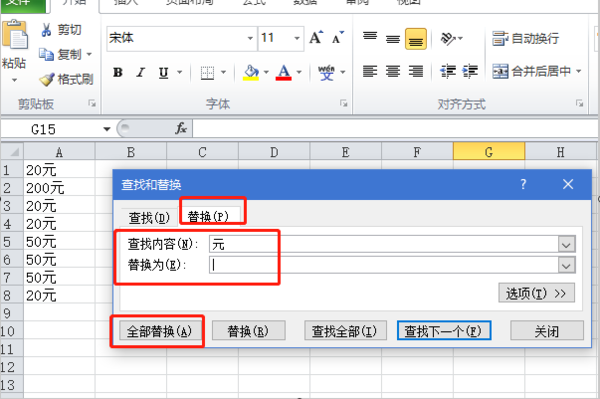Open Alignment group dialog launcher
The height and width of the screenshot is (399, 600).
pyautogui.click(x=579, y=103)
